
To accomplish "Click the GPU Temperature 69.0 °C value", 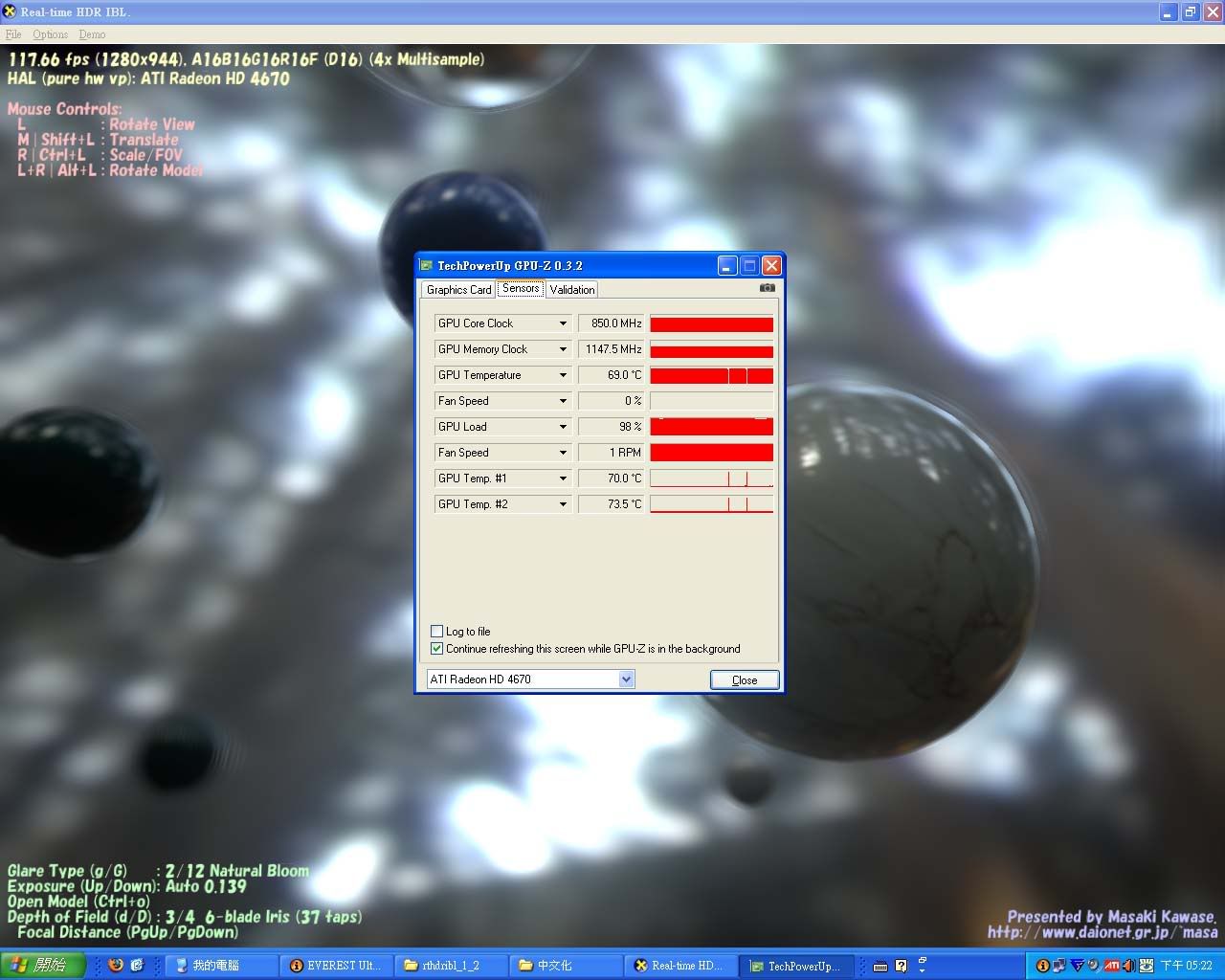I will [x=612, y=375].
